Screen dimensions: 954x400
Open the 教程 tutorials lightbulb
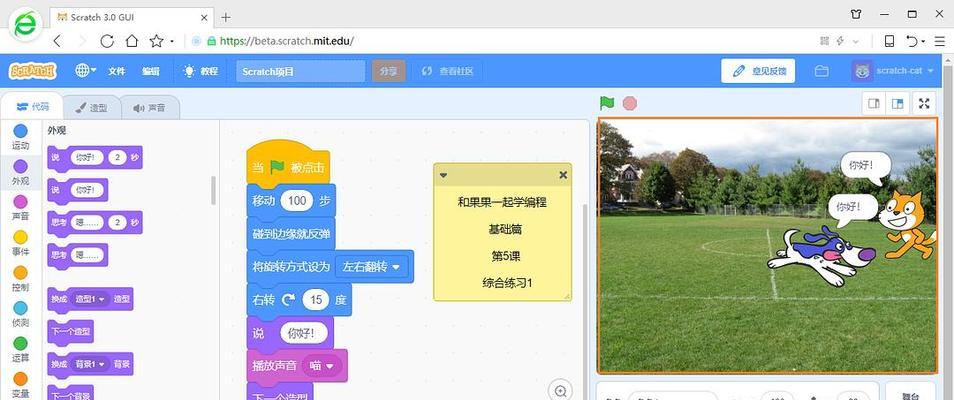(x=200, y=71)
